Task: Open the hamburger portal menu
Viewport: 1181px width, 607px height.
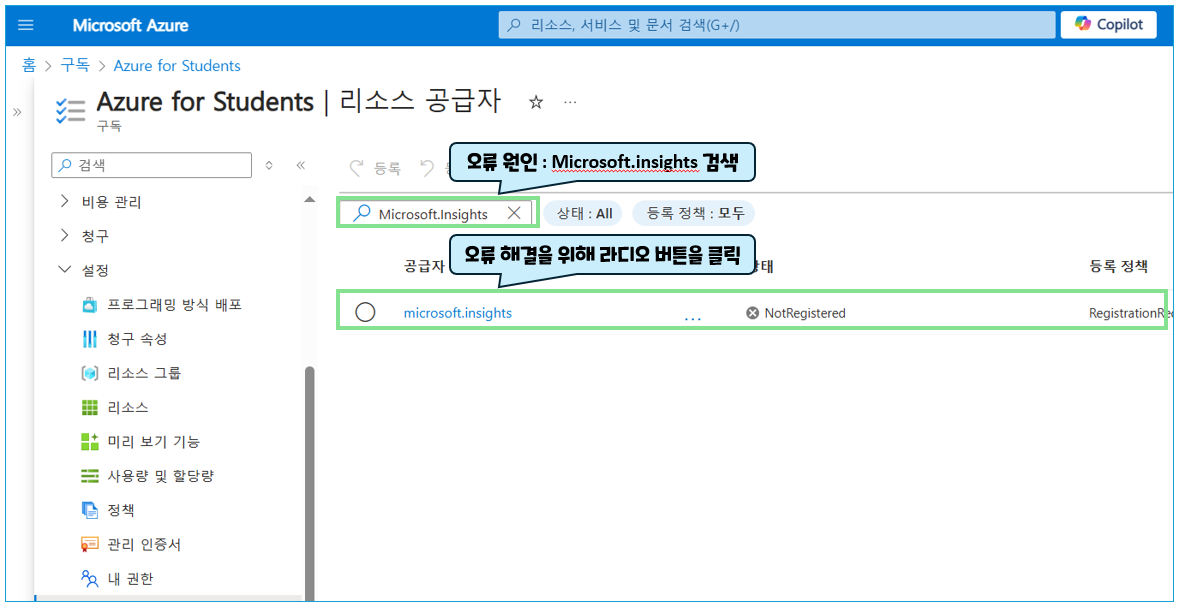Action: [x=26, y=25]
